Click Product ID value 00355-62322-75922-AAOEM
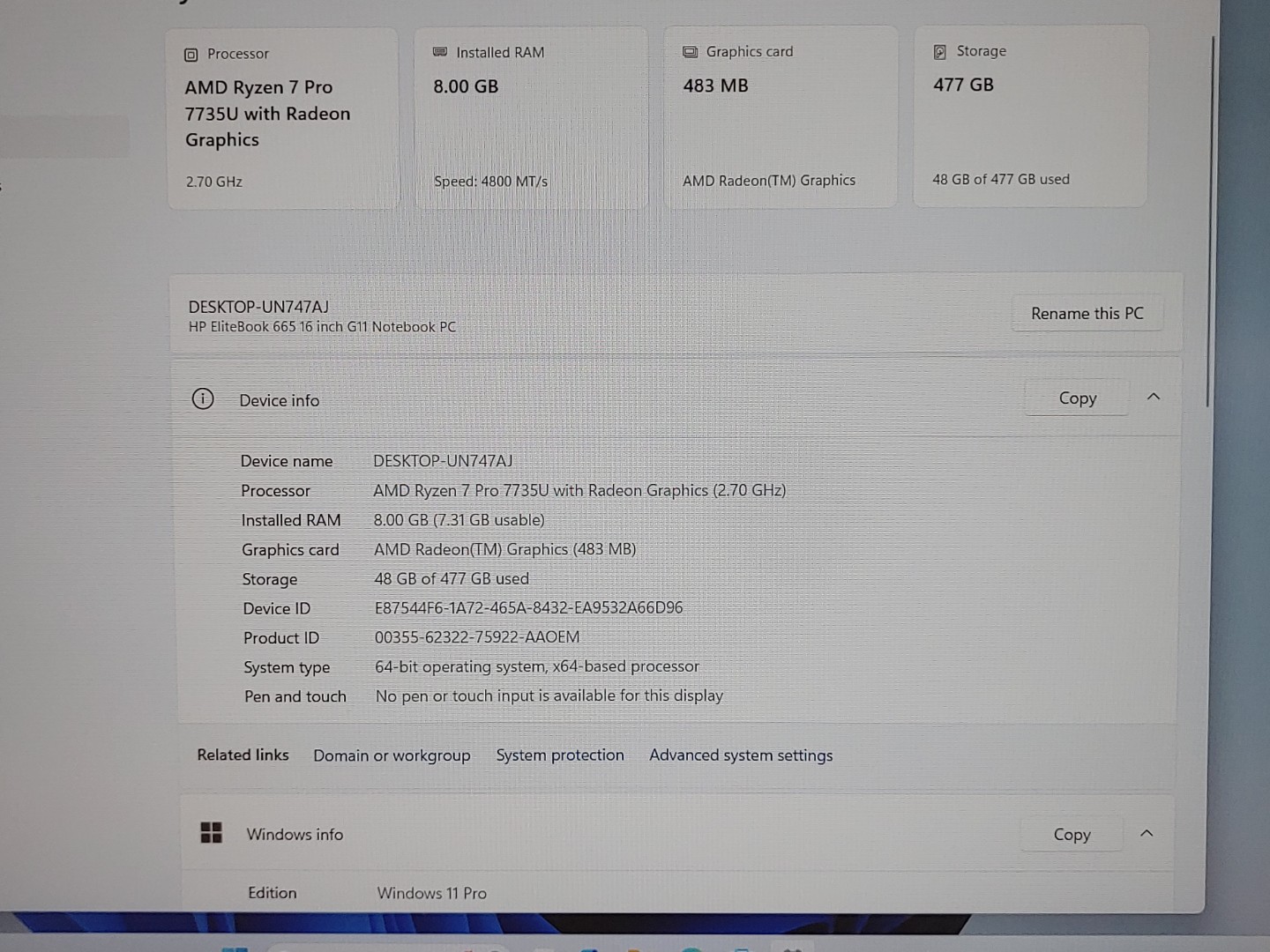The width and height of the screenshot is (1270, 952). [x=477, y=636]
